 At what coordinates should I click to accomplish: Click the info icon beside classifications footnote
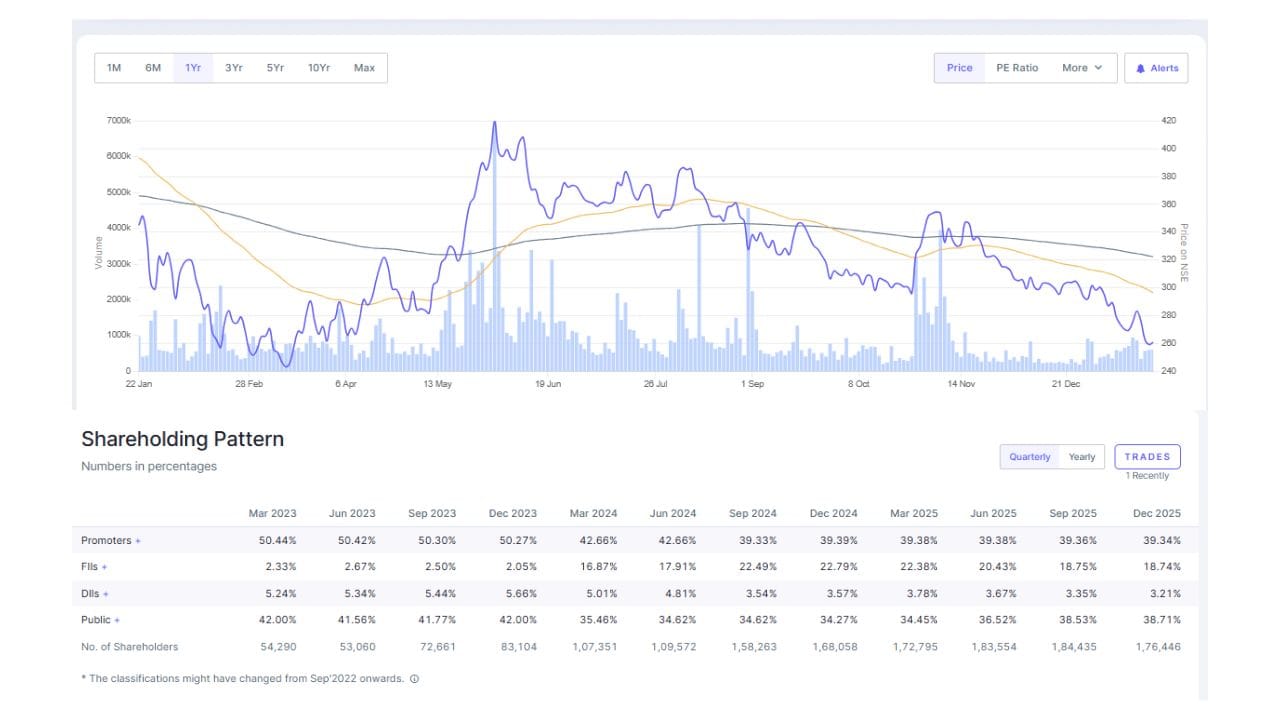click(414, 678)
